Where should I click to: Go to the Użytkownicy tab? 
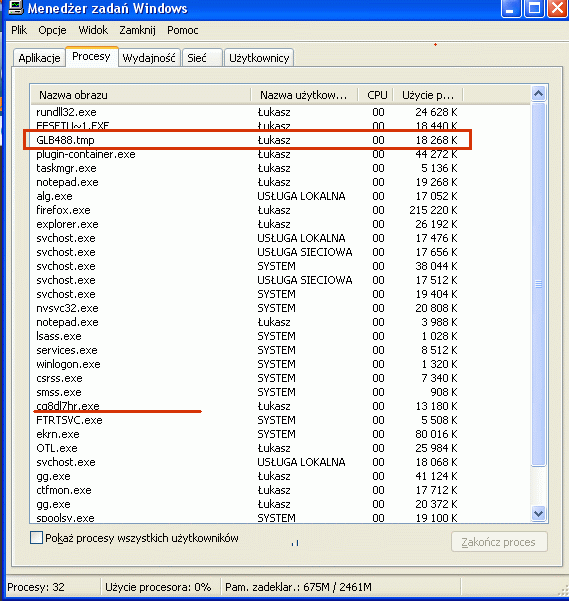[259, 58]
